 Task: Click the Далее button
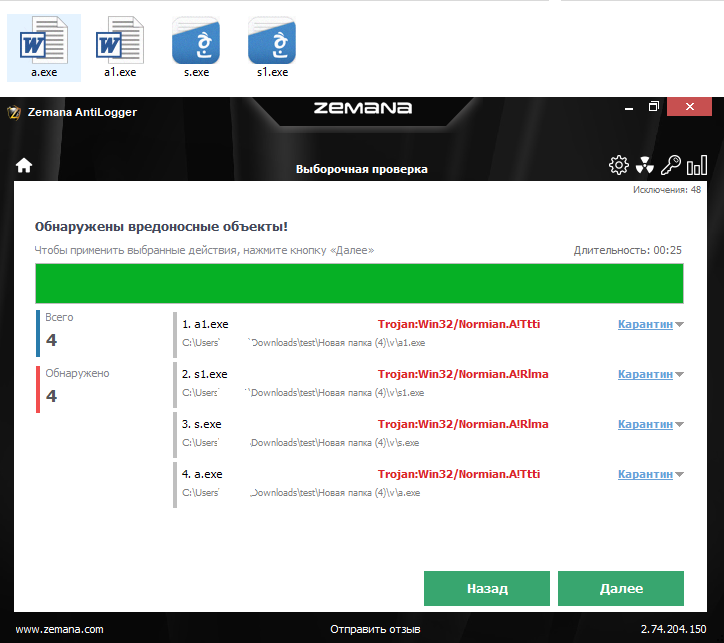coord(621,589)
